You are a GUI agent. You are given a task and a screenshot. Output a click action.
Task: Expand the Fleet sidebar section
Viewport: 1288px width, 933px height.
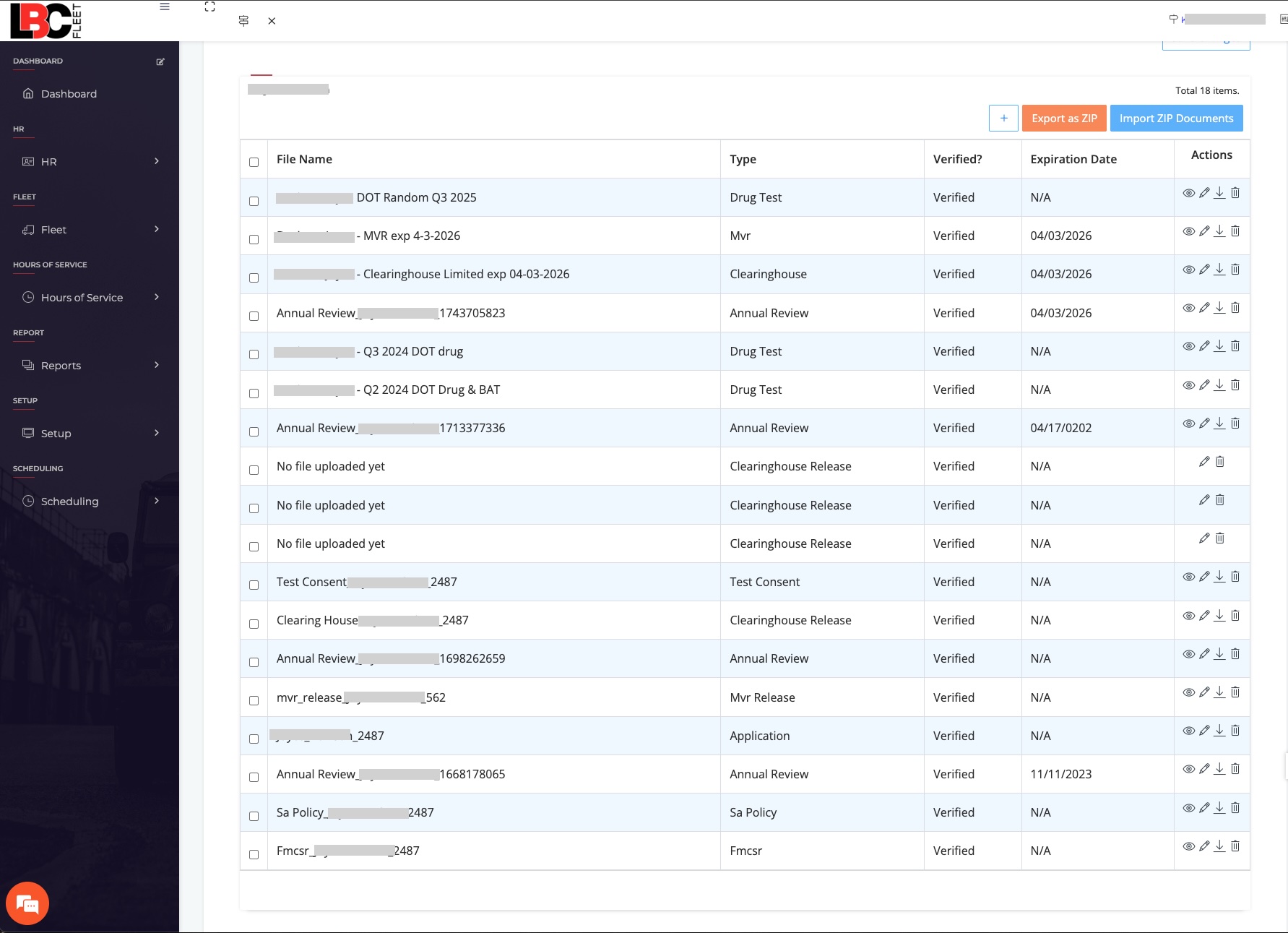click(x=90, y=230)
